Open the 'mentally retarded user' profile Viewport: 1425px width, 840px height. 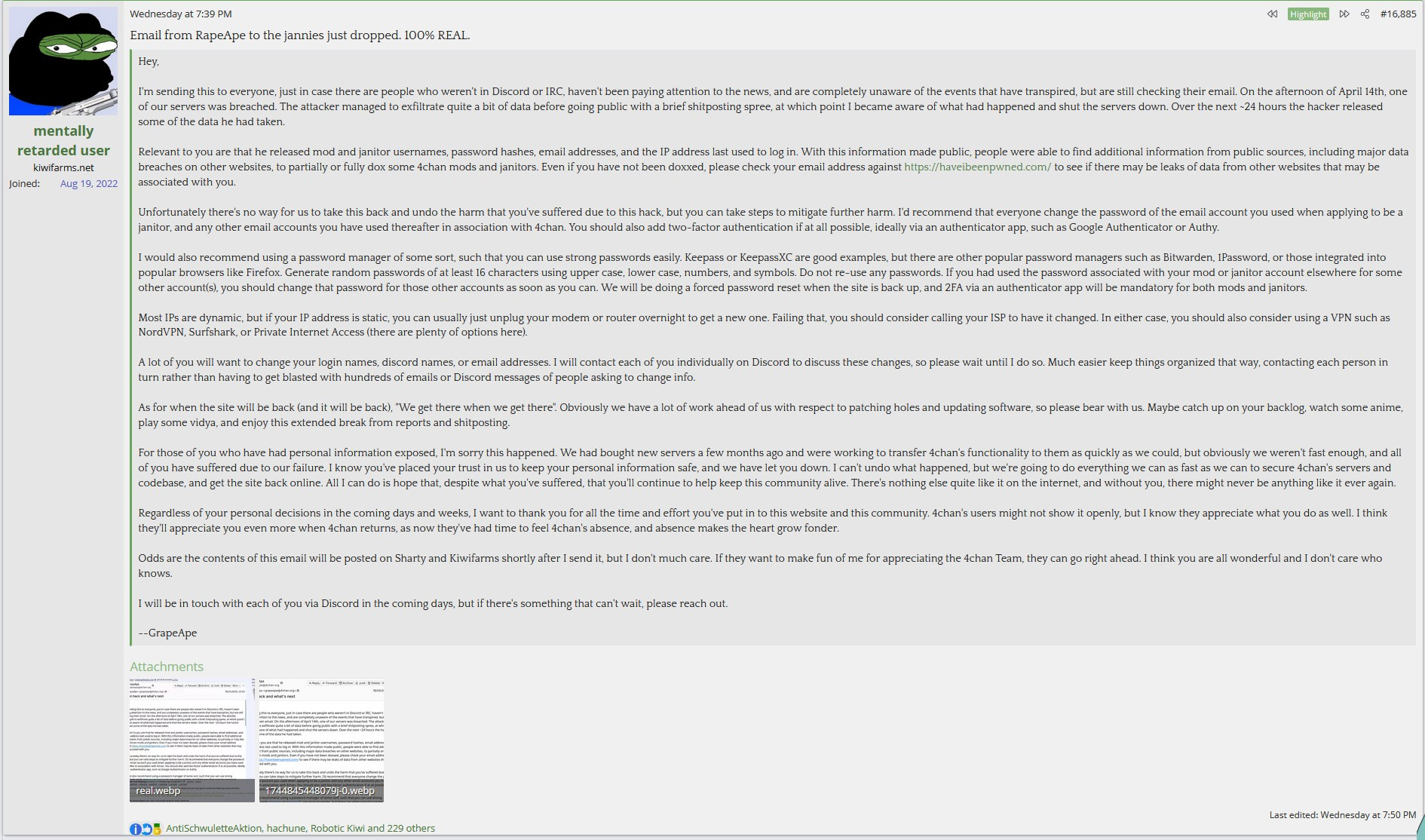click(63, 140)
